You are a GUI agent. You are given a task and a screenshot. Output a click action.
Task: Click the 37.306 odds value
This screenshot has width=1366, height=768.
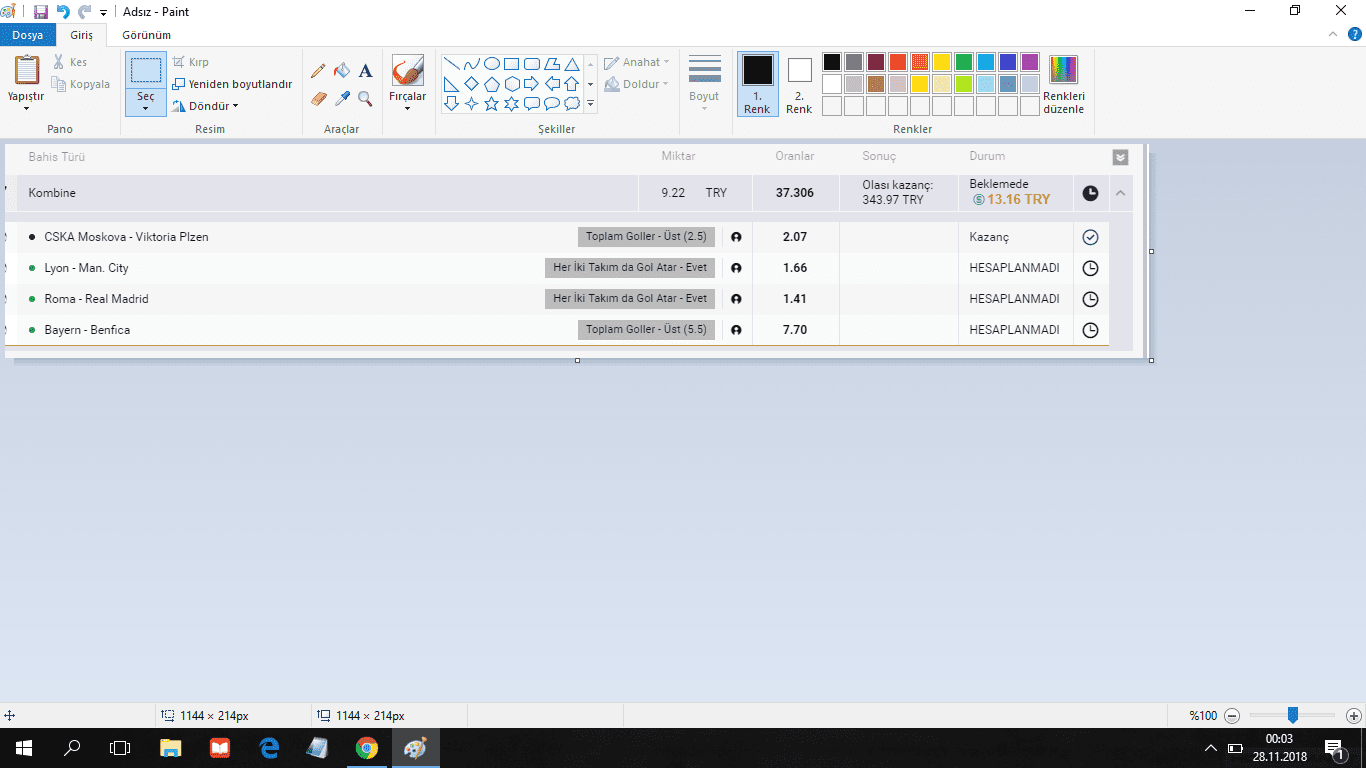(795, 193)
